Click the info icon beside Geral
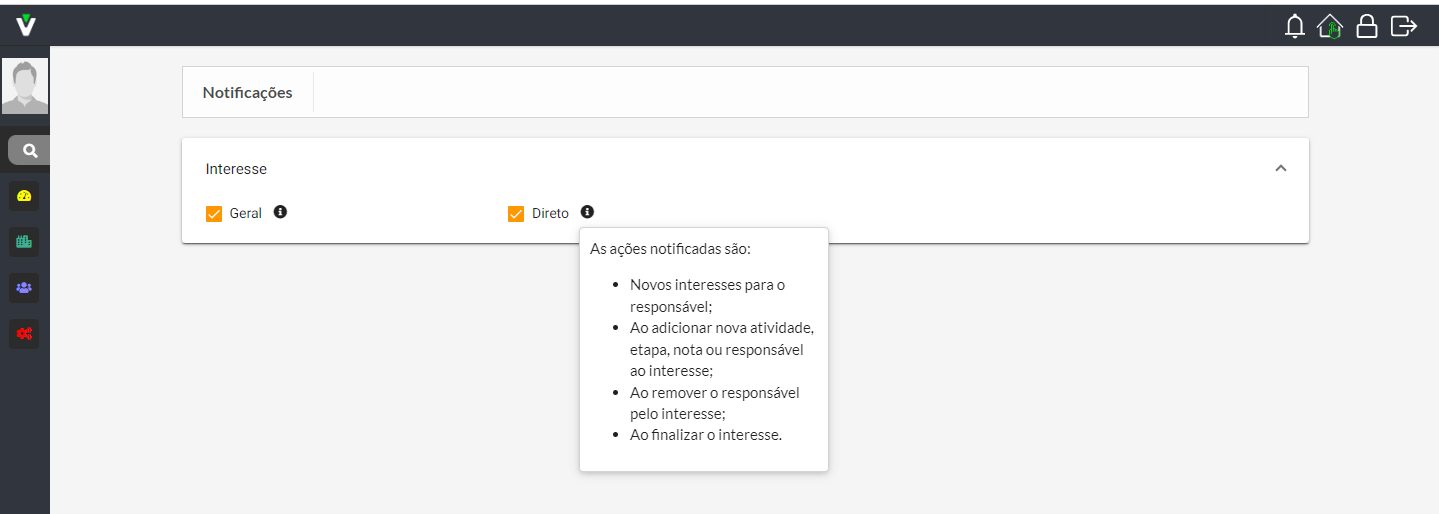The height and width of the screenshot is (514, 1439). coord(280,212)
